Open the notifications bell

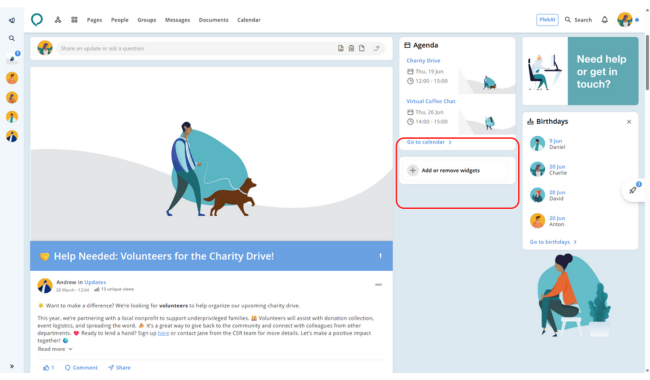coord(604,19)
